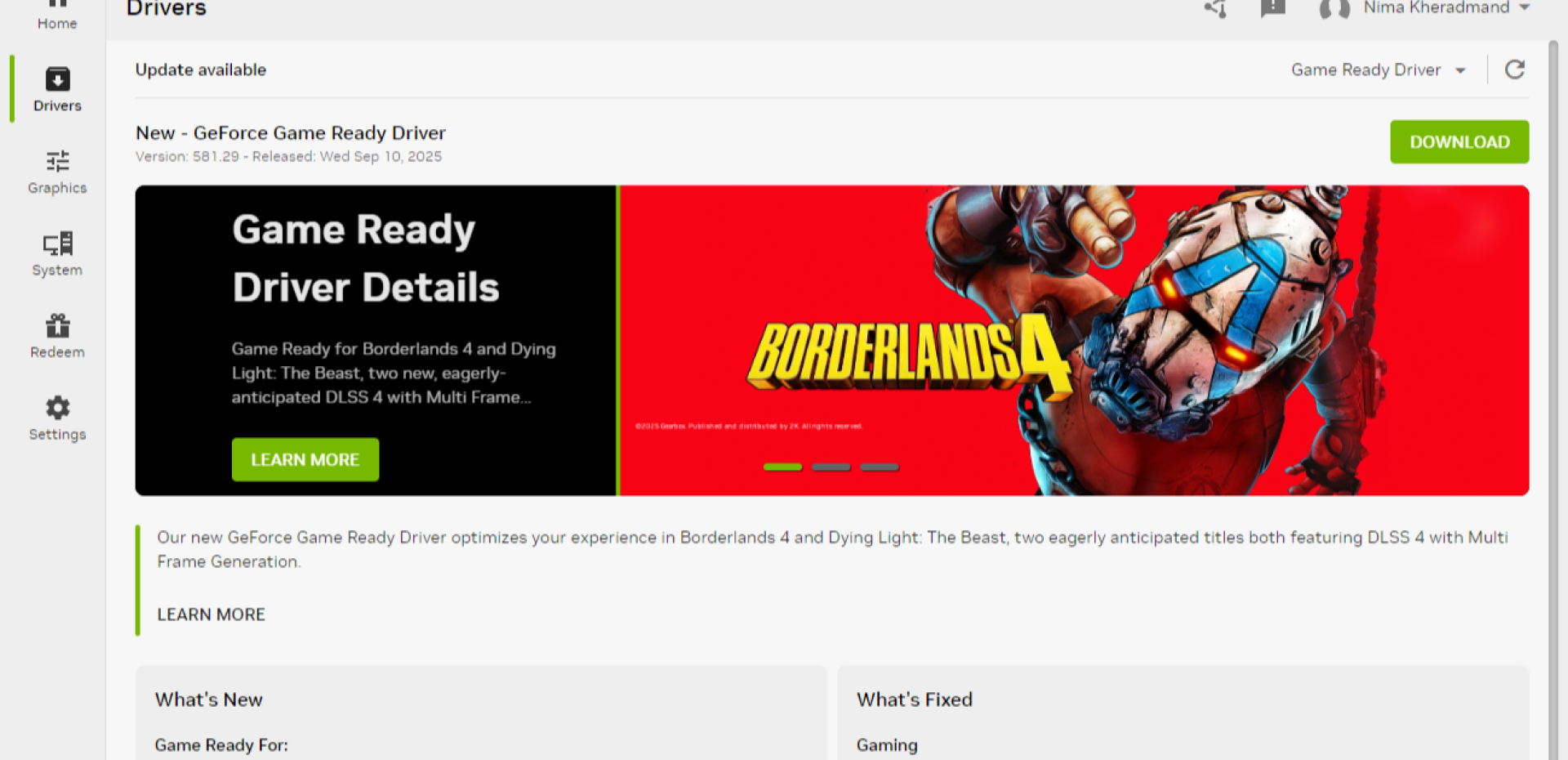Image resolution: width=1568 pixels, height=760 pixels.
Task: Open the System monitor icon
Action: coord(57,244)
